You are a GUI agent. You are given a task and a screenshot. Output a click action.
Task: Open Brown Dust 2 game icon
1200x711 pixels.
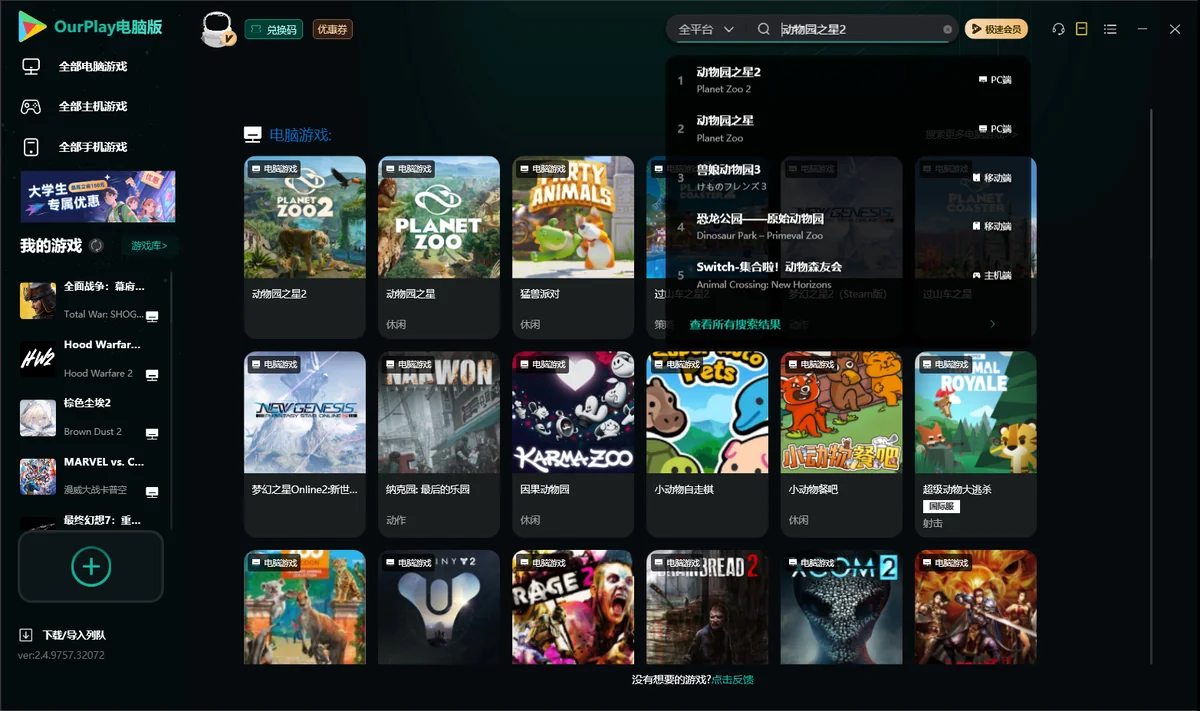tap(38, 418)
